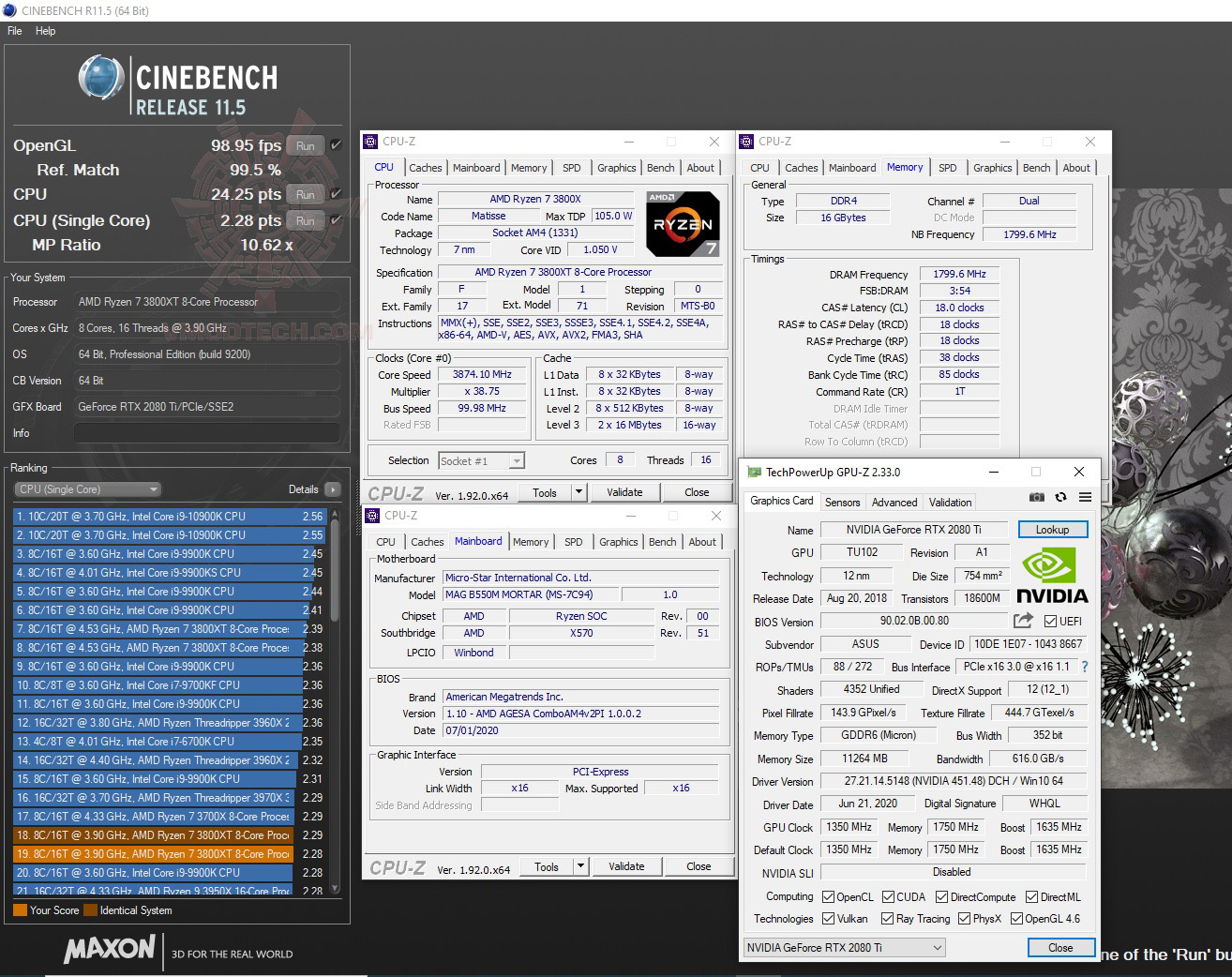1232x977 pixels.
Task: Toggle the UEFI checkbox in GPU-Z
Action: (1050, 621)
